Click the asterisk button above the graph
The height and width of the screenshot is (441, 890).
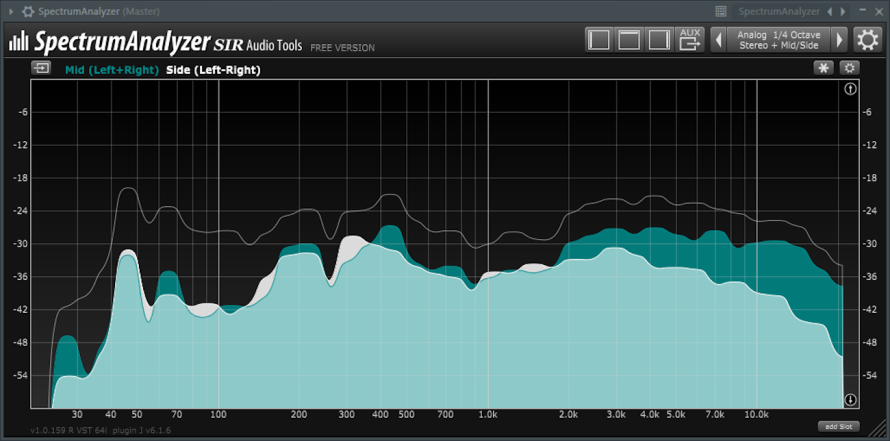click(824, 68)
